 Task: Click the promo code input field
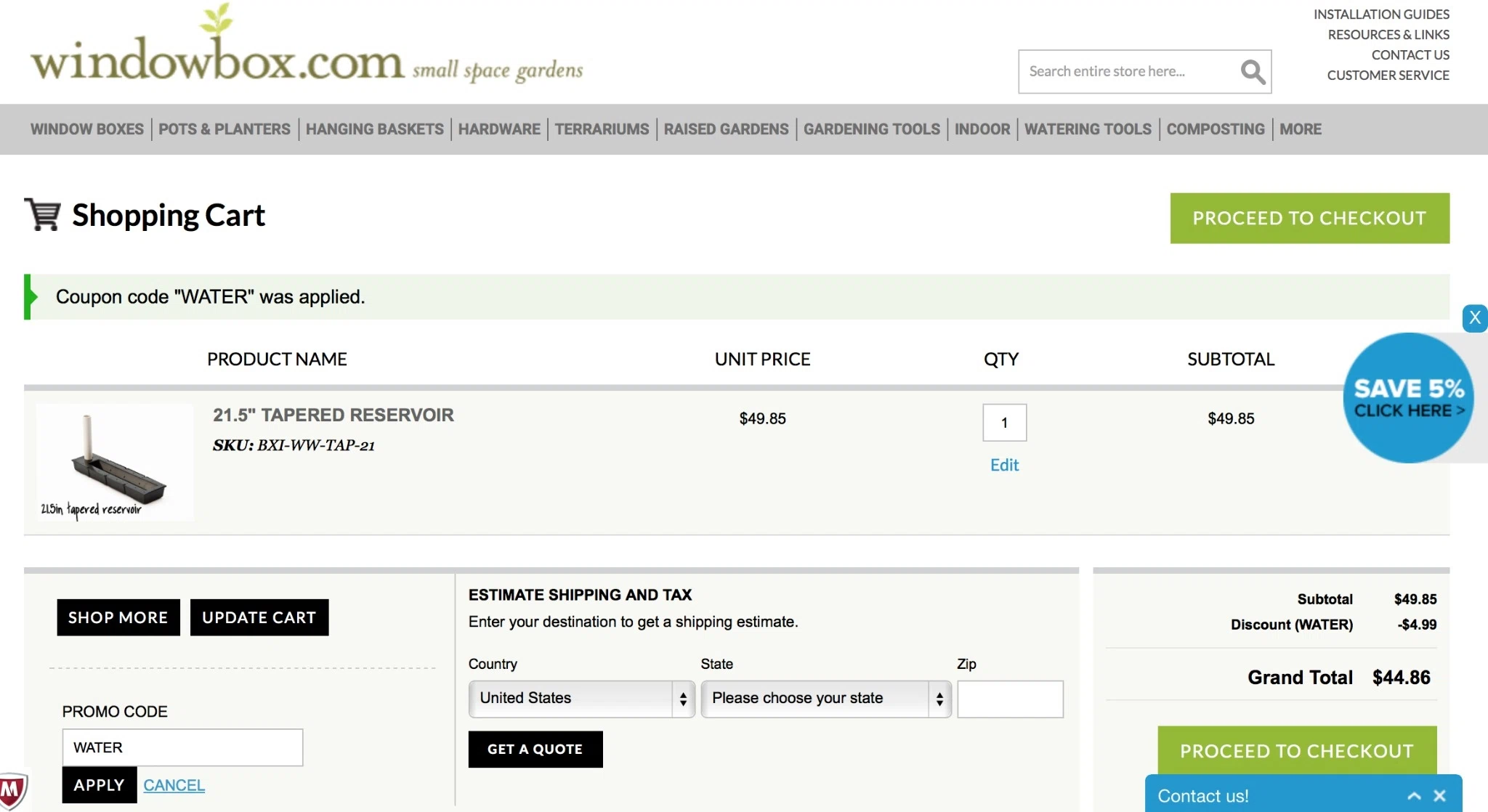pyautogui.click(x=182, y=747)
